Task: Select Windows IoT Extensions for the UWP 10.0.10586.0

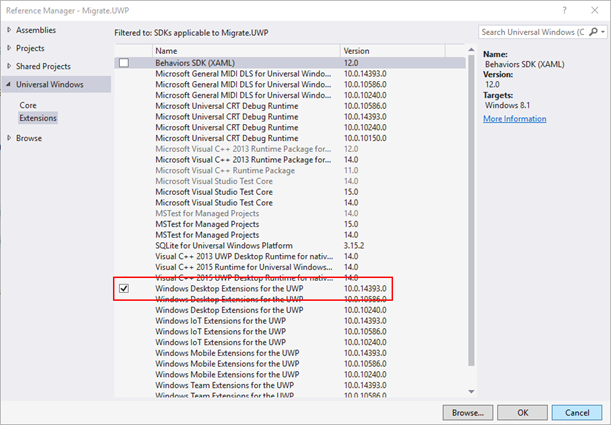Action: (290, 332)
